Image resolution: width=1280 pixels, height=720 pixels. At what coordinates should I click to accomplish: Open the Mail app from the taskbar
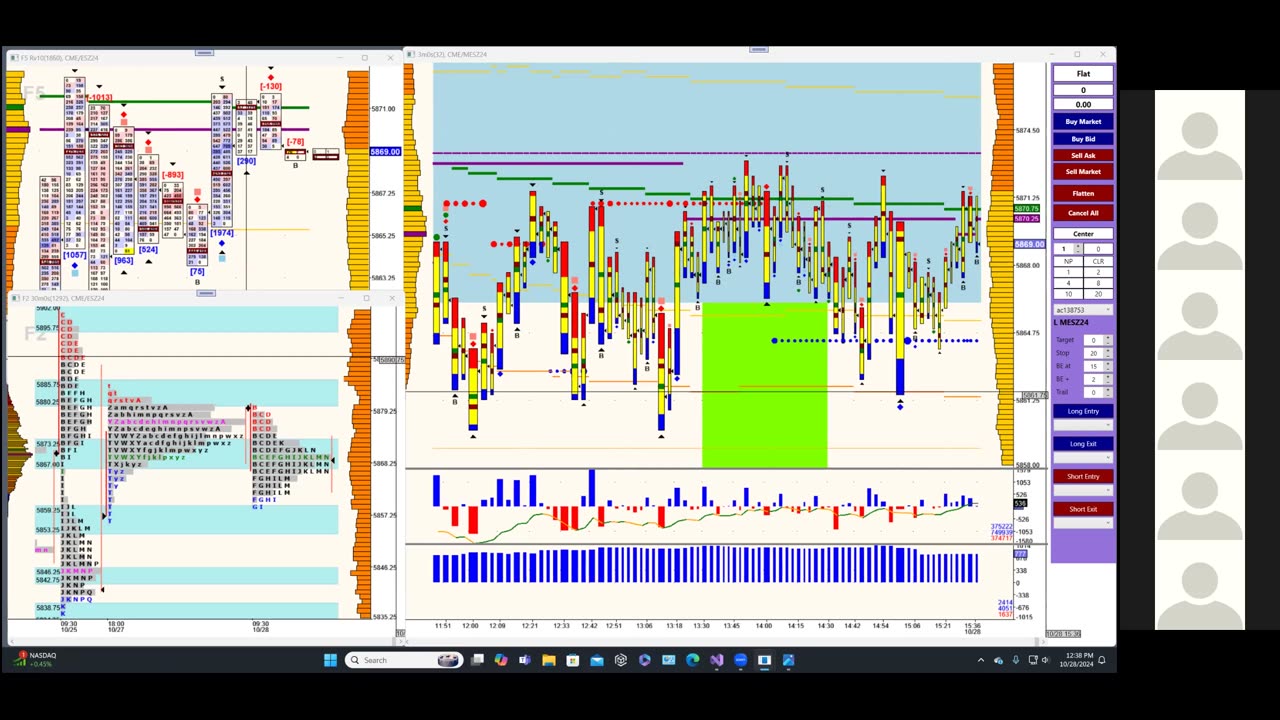pos(596,660)
